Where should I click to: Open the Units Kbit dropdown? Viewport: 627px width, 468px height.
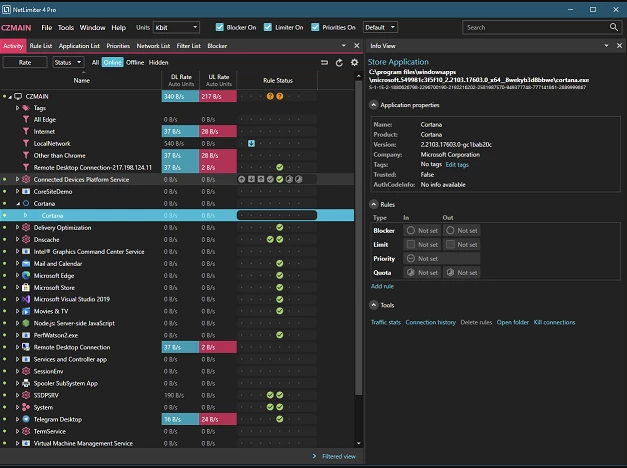click(x=176, y=27)
